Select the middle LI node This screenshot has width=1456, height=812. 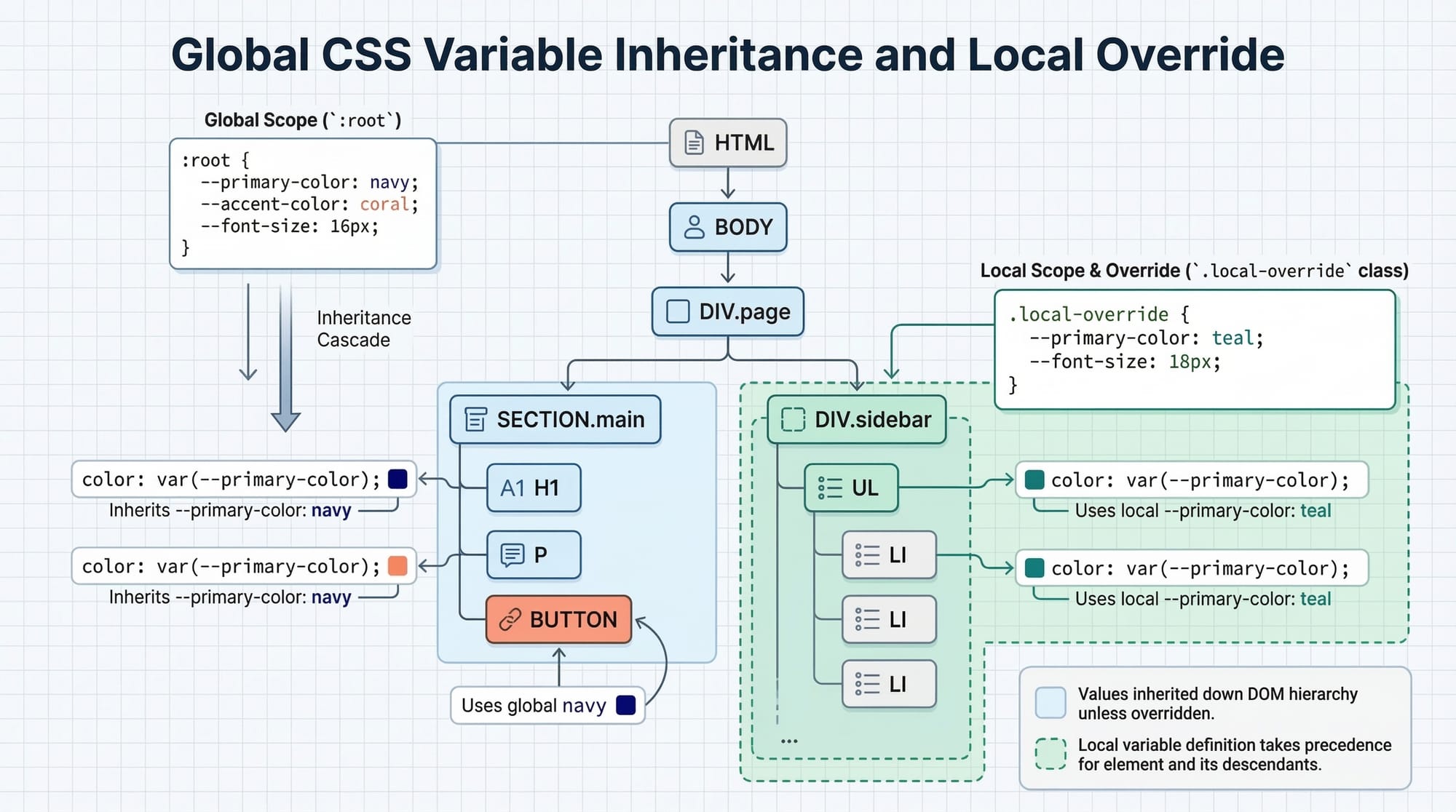tap(888, 620)
